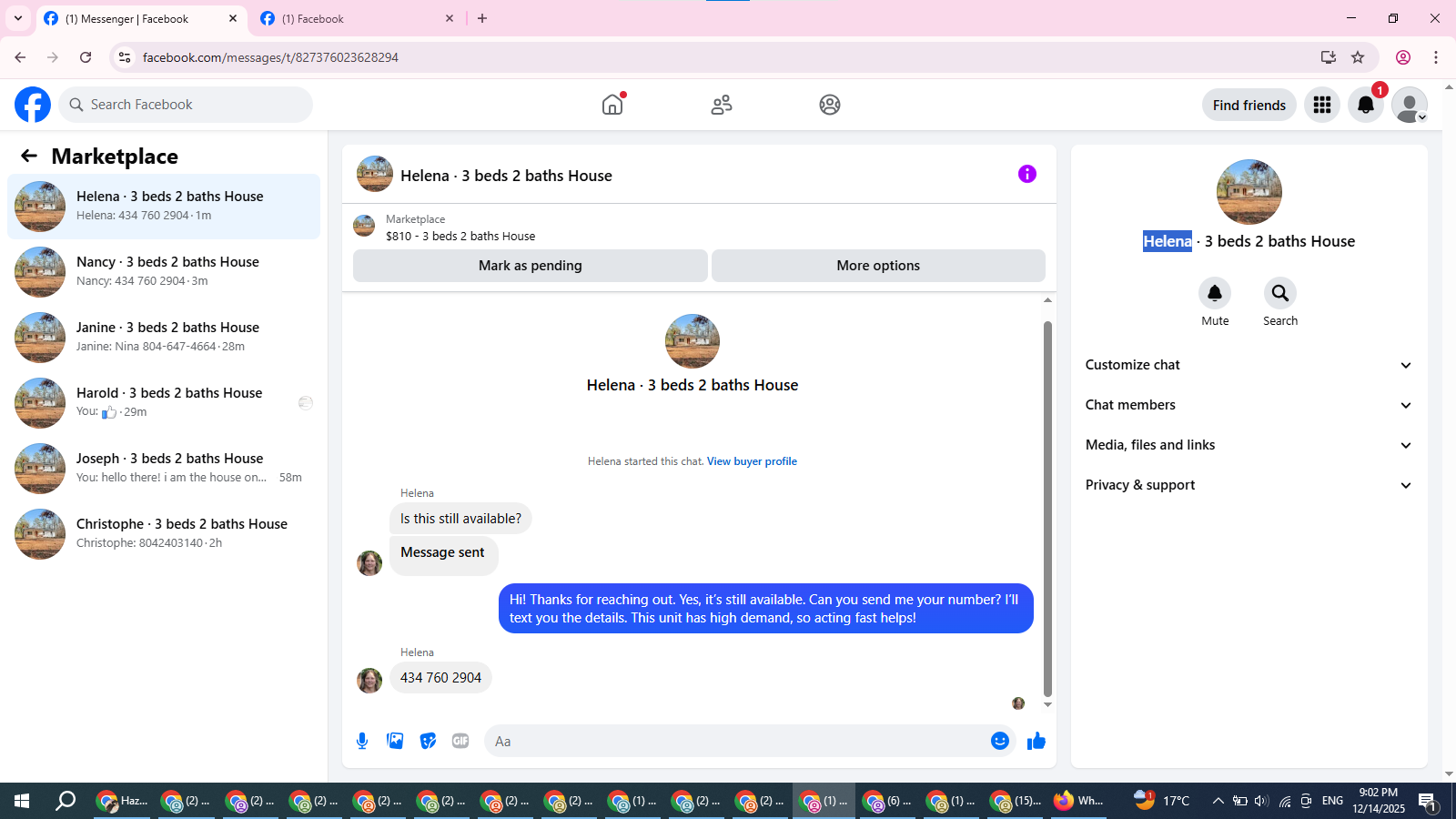The height and width of the screenshot is (819, 1456).
Task: Click the browser address bar URL
Action: tap(270, 57)
